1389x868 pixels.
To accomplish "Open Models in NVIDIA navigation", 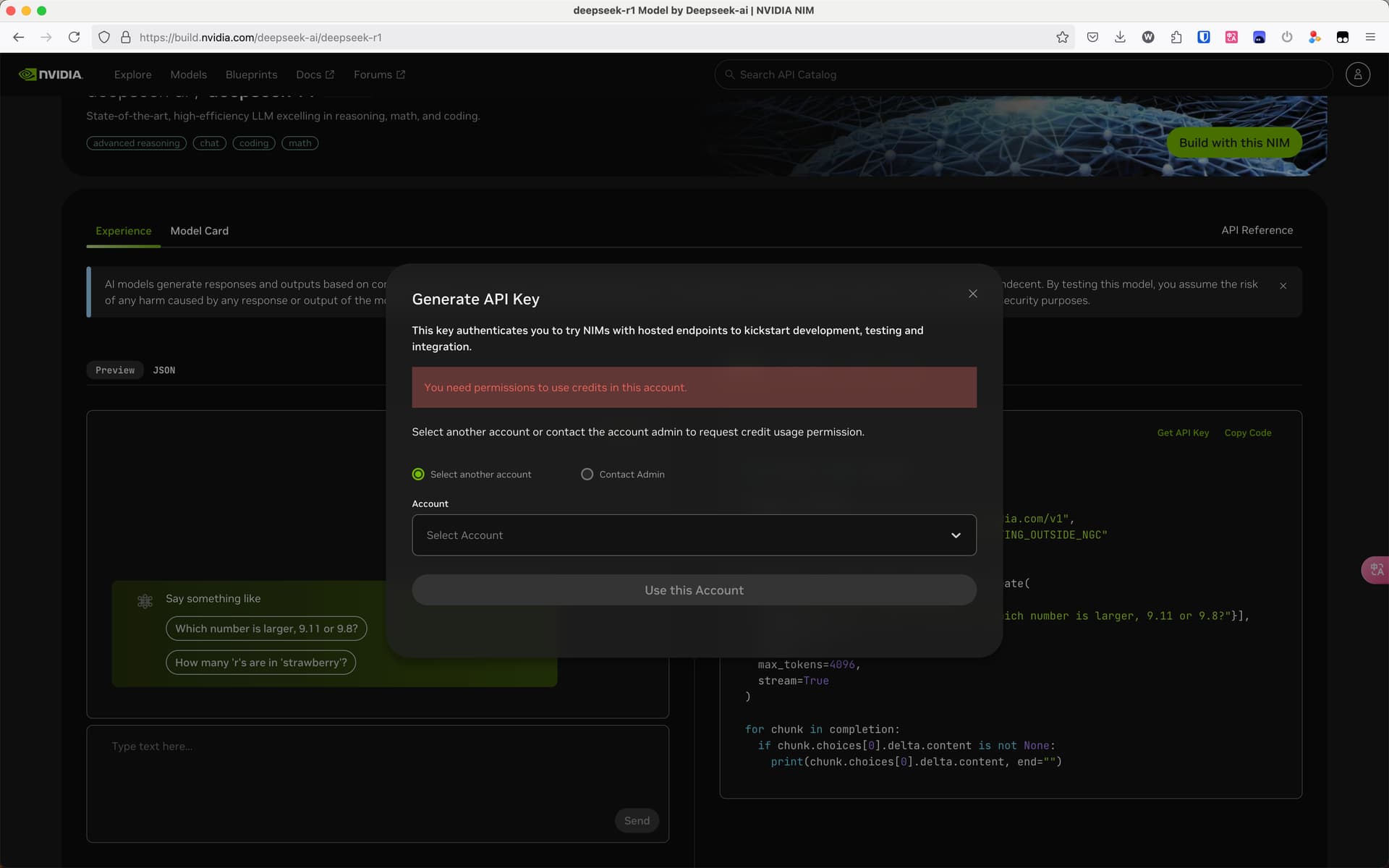I will click(x=188, y=75).
